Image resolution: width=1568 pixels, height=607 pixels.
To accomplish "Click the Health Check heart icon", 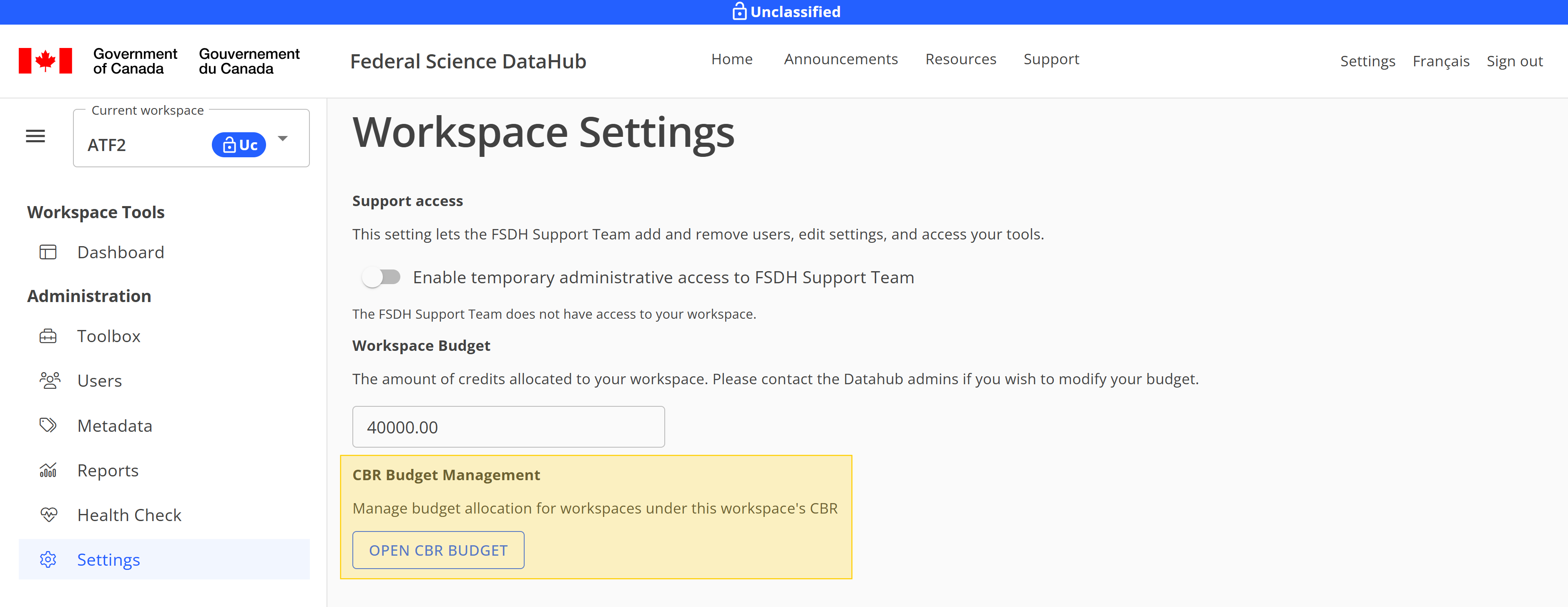I will click(49, 514).
